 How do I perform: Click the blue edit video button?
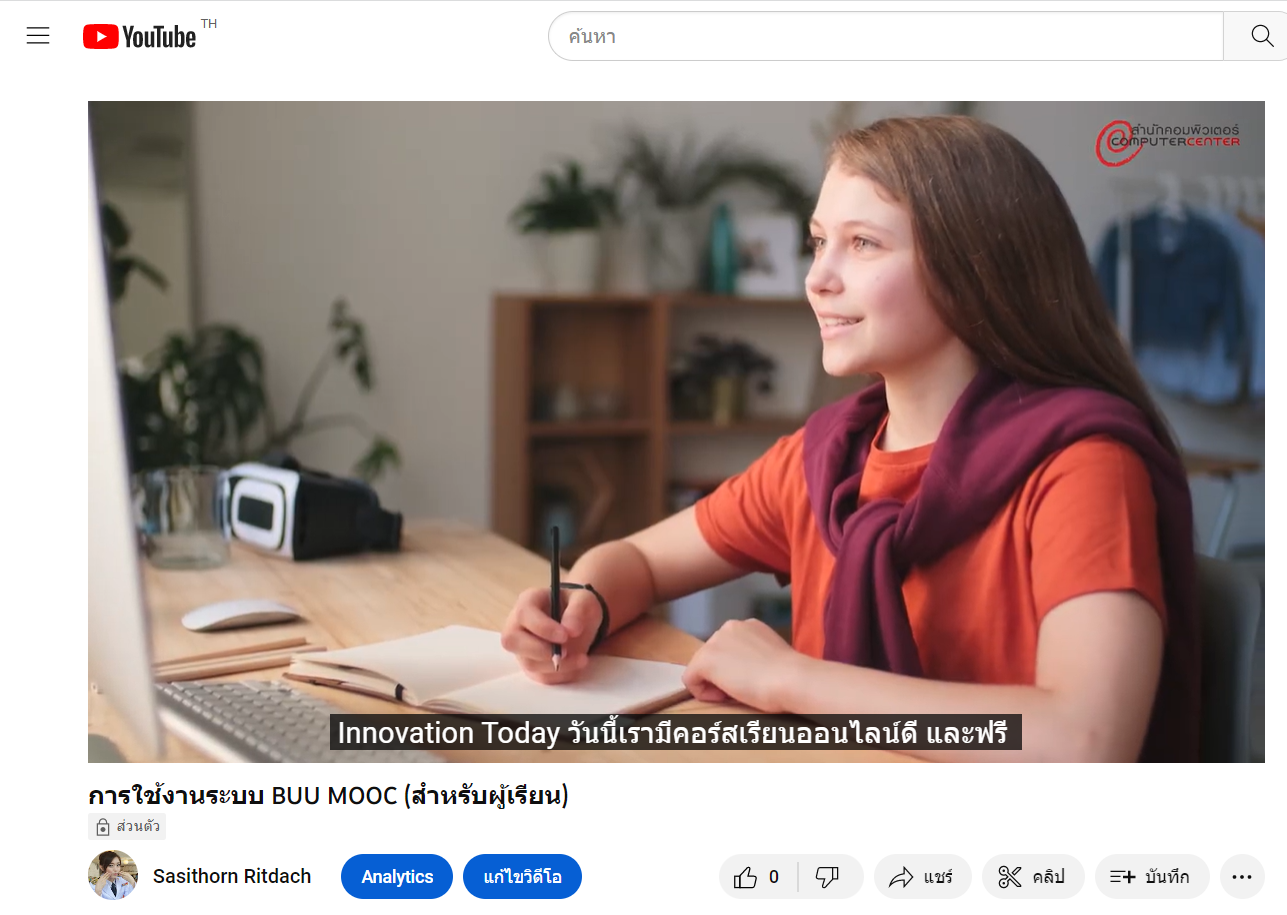522,877
